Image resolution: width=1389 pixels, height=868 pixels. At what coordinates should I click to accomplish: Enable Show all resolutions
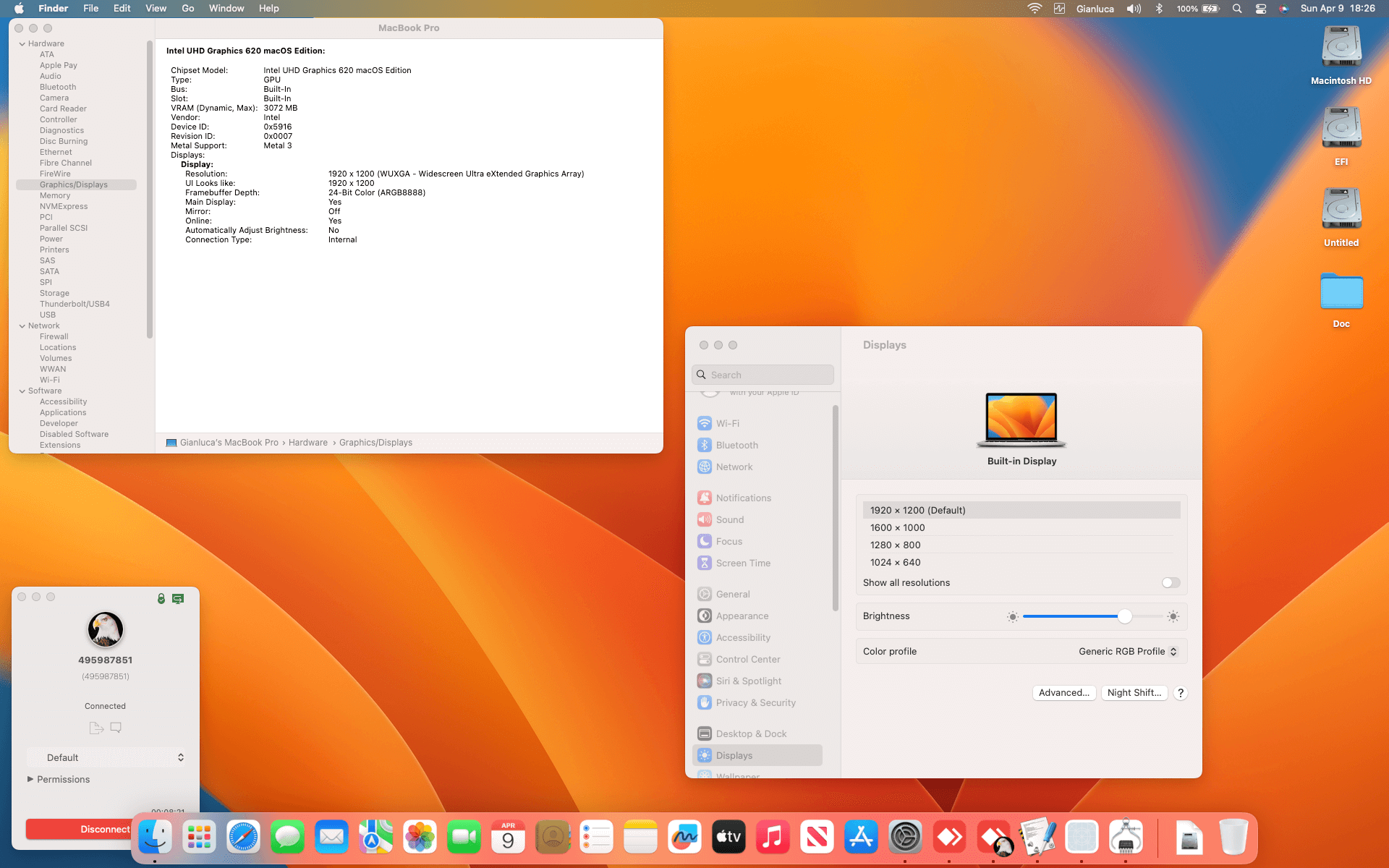(x=1170, y=582)
